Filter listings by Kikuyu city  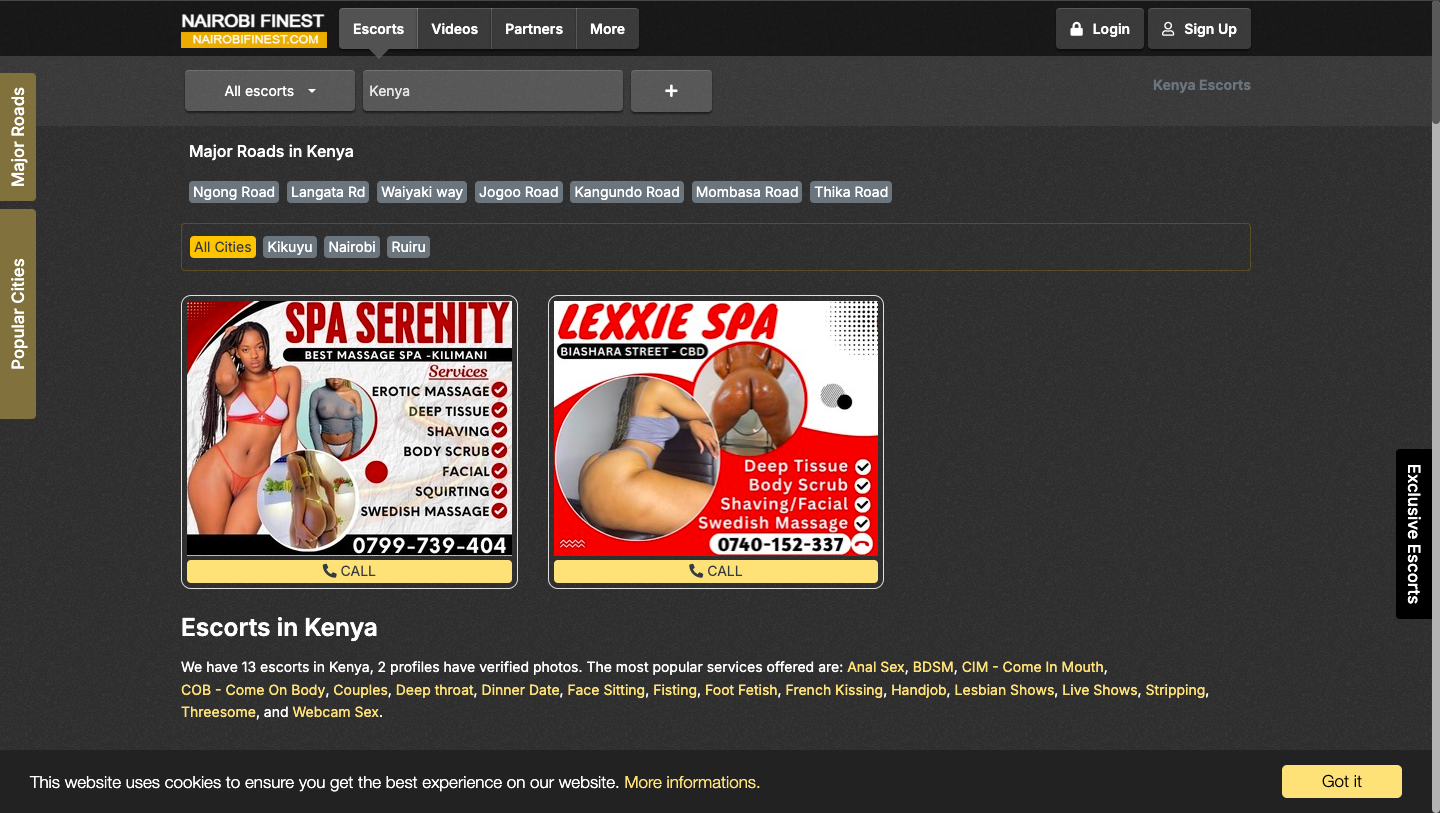[290, 247]
